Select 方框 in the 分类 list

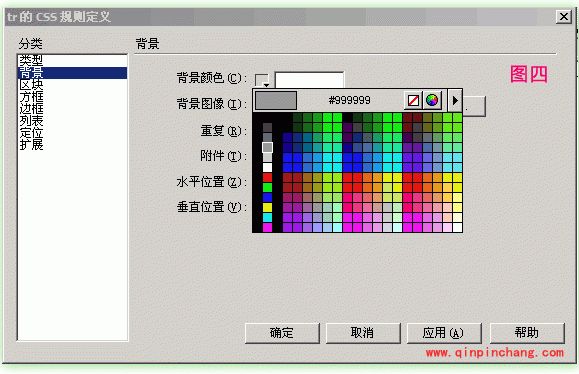(x=72, y=97)
